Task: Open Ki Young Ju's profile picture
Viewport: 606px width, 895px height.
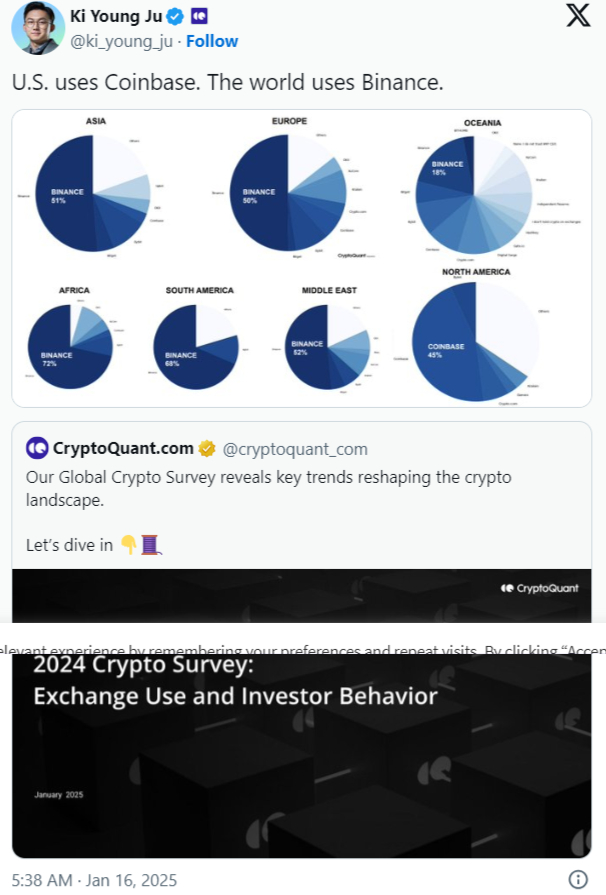Action: click(37, 27)
